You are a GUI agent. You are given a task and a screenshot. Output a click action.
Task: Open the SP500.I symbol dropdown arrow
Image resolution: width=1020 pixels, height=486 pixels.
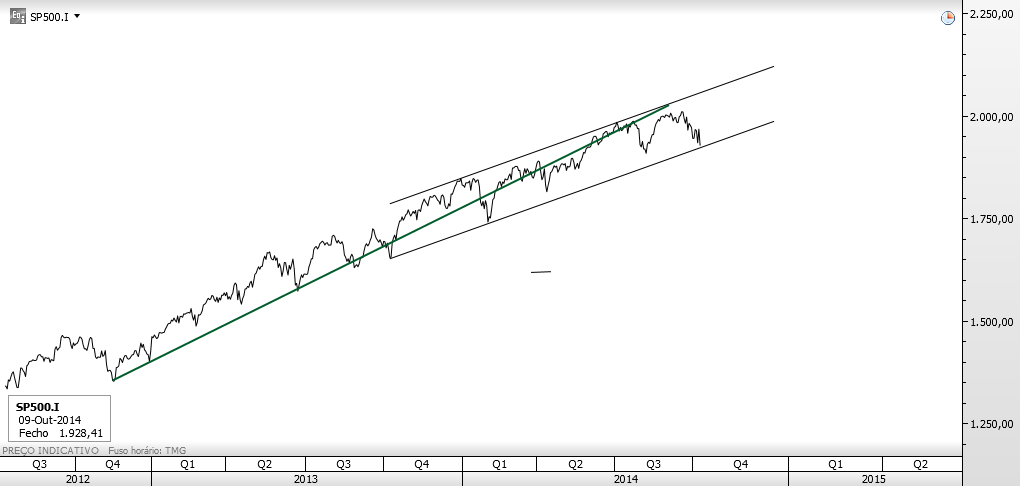77,16
